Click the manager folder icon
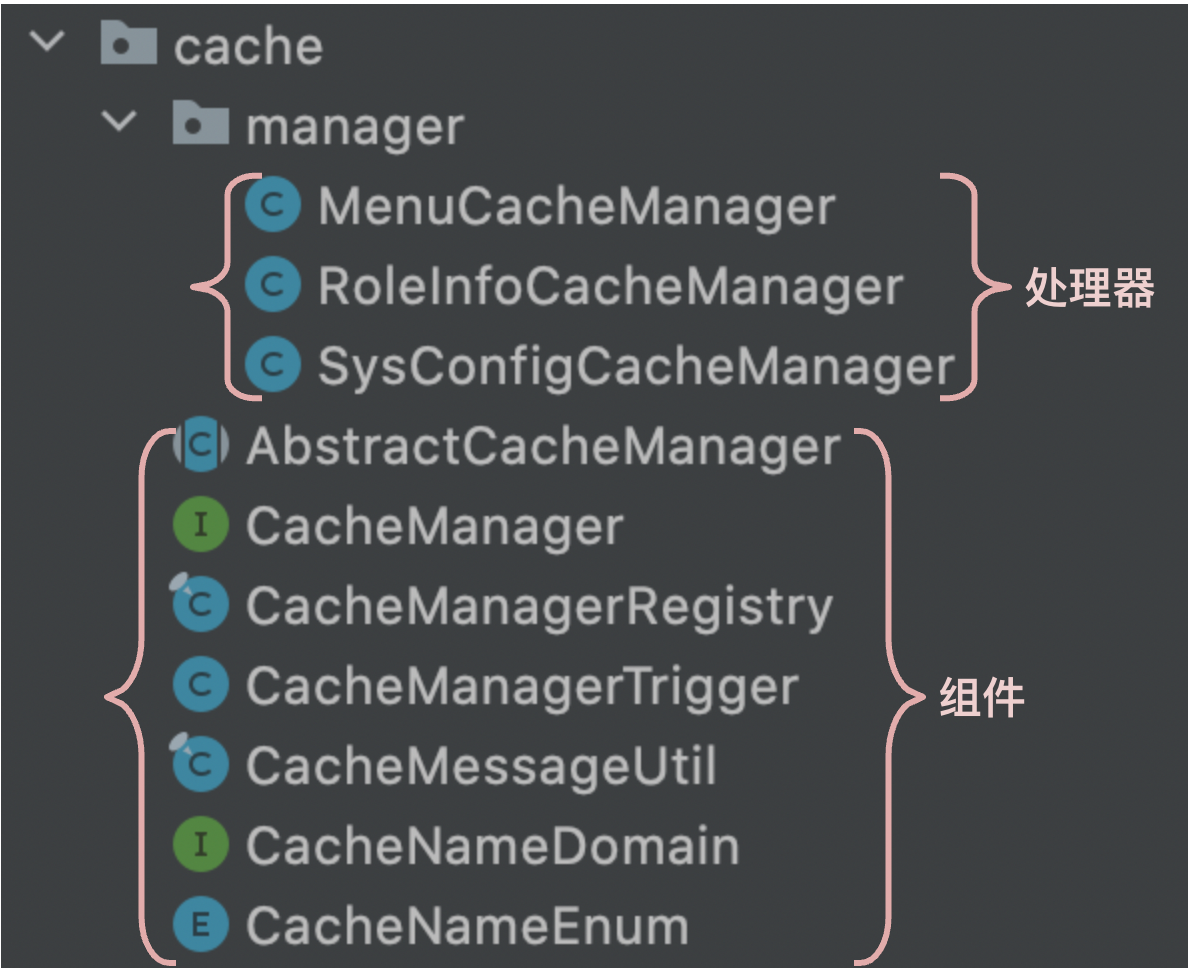Viewport: 1188px width, 970px height. click(202, 125)
